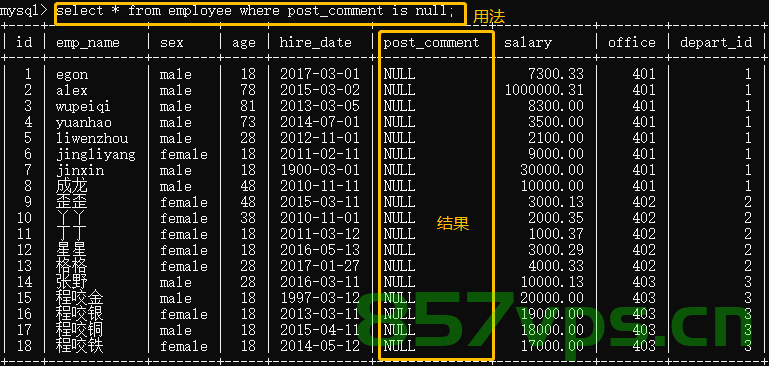Click the salary value '10000.13'

click(x=552, y=282)
